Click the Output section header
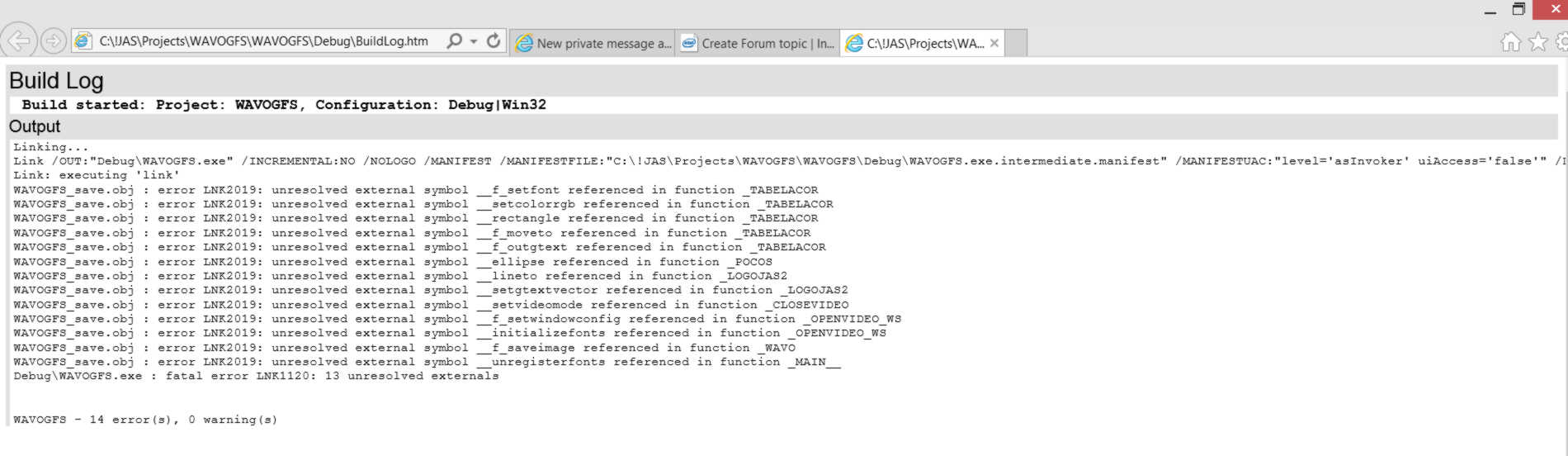 pyautogui.click(x=35, y=126)
